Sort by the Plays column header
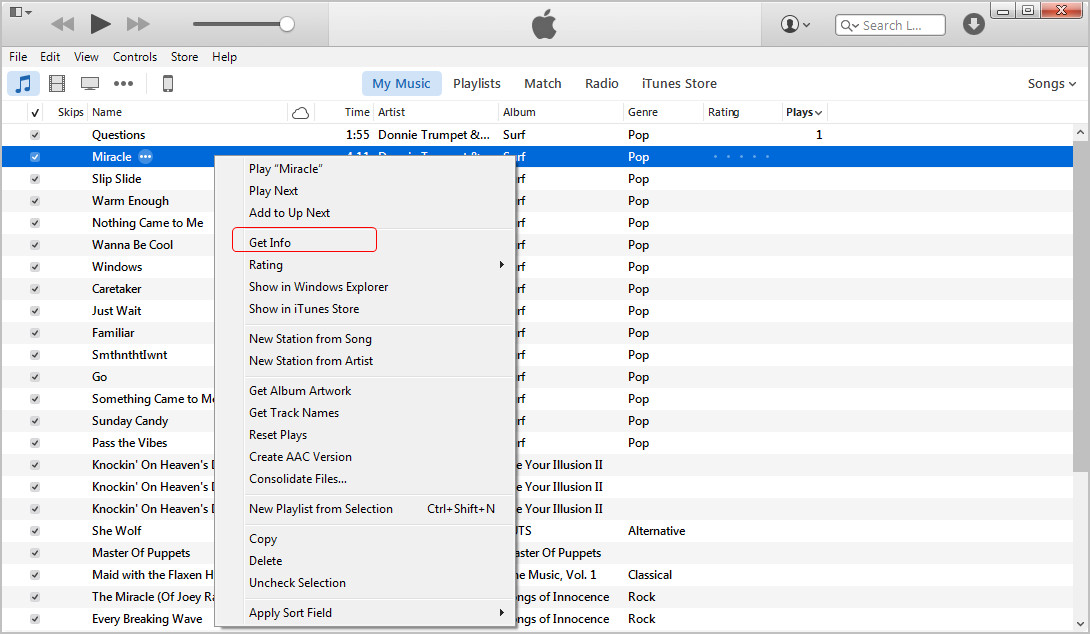 point(804,113)
